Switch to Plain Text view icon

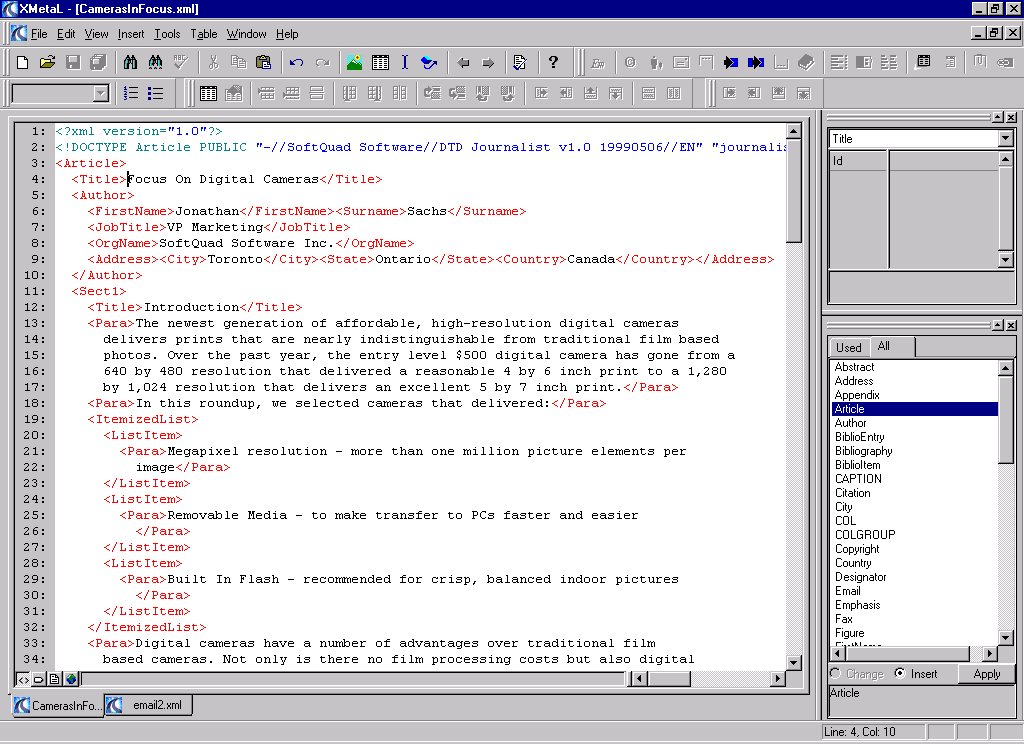[x=23, y=679]
